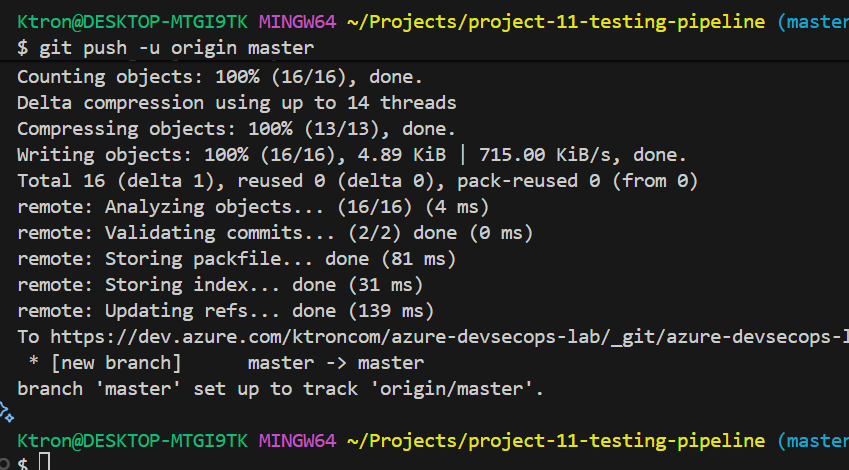
Task: Click Ktron@DESKTOP-MTGI9TK in the bottom prompt
Action: pyautogui.click(x=132, y=440)
